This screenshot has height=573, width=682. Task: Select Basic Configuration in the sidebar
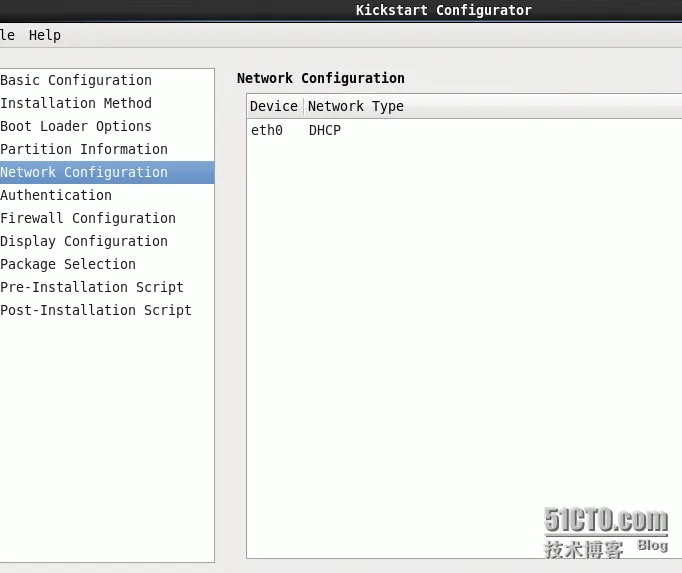coord(107,80)
